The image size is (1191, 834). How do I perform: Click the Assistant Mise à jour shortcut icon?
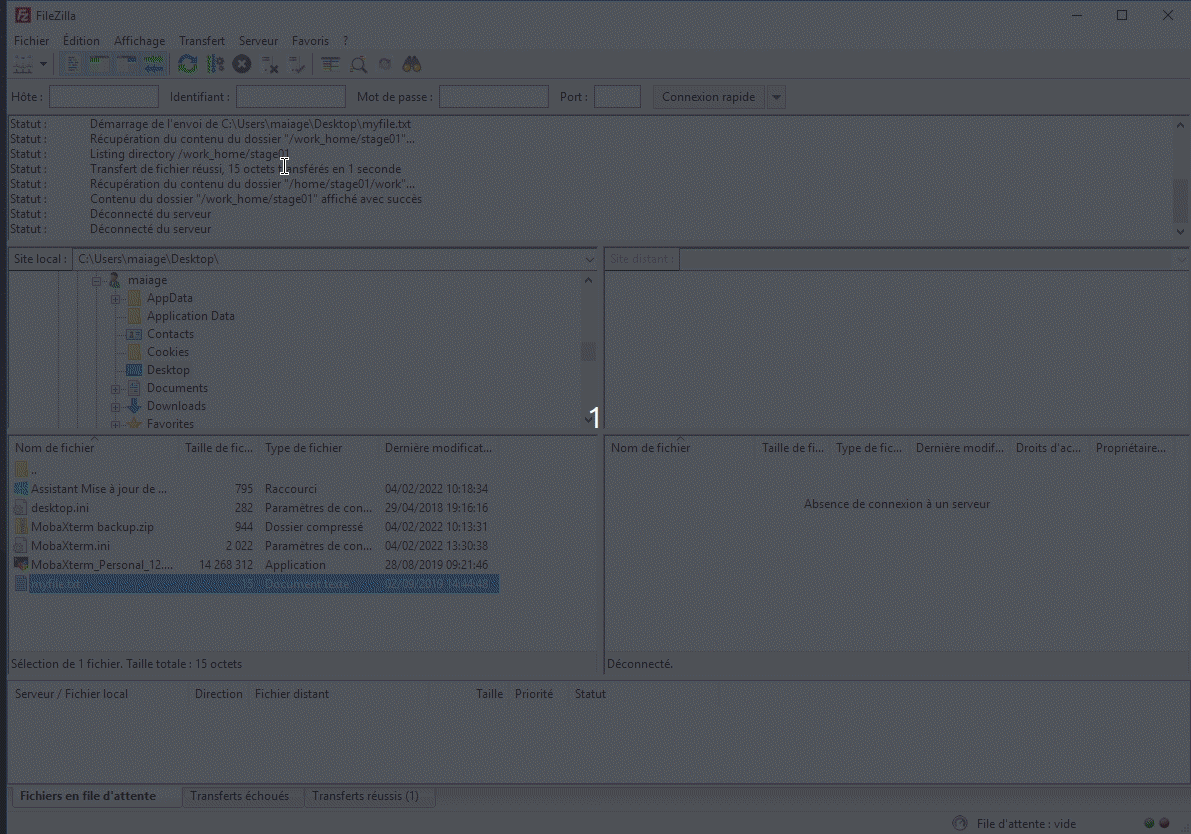[x=21, y=488]
